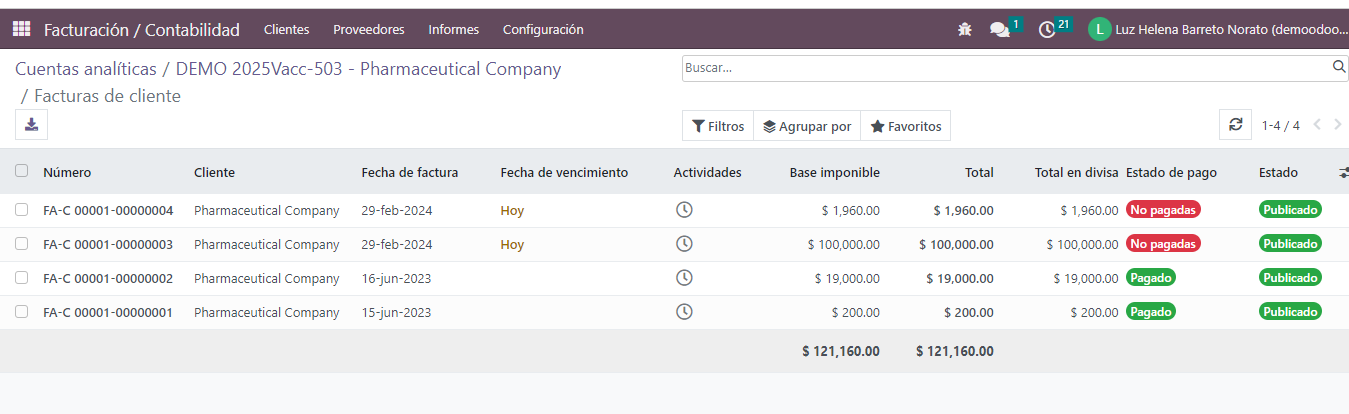The width and height of the screenshot is (1349, 414).
Task: Expand the Filtros dropdown
Action: (718, 126)
